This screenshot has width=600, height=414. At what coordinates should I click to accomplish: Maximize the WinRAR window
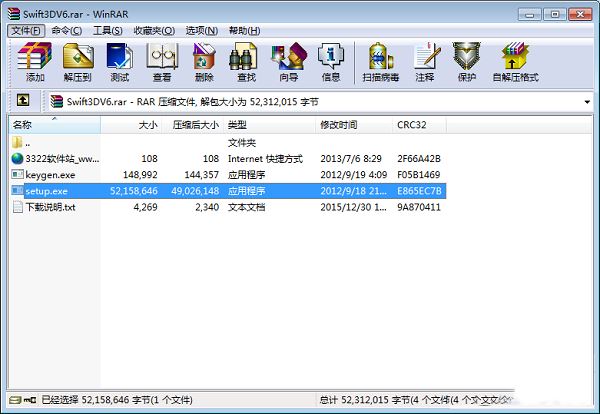click(554, 15)
